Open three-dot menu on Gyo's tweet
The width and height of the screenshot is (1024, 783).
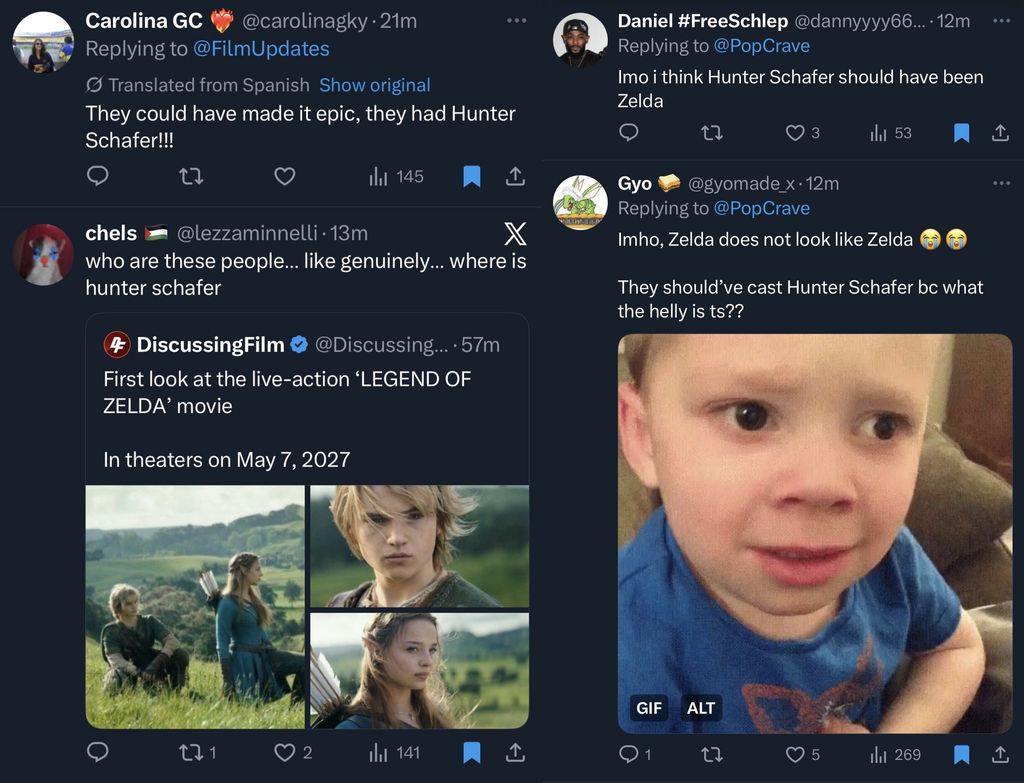(x=1001, y=183)
